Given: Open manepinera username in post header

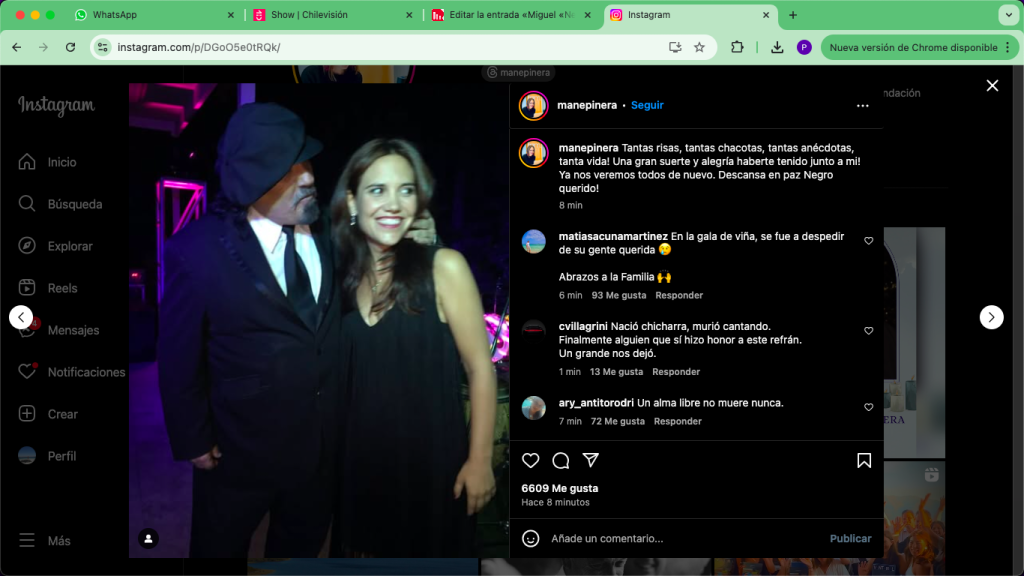Looking at the screenshot, I should (x=586, y=105).
